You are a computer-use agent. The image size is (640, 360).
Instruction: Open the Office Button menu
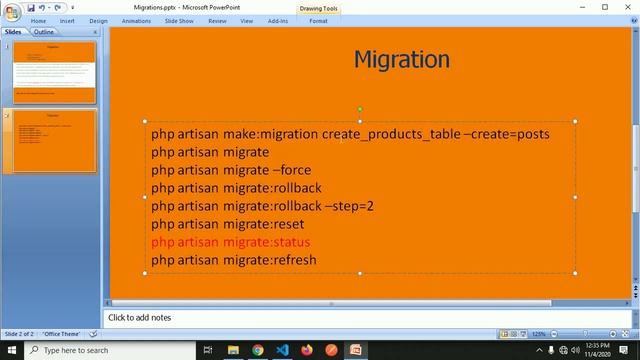[x=12, y=12]
